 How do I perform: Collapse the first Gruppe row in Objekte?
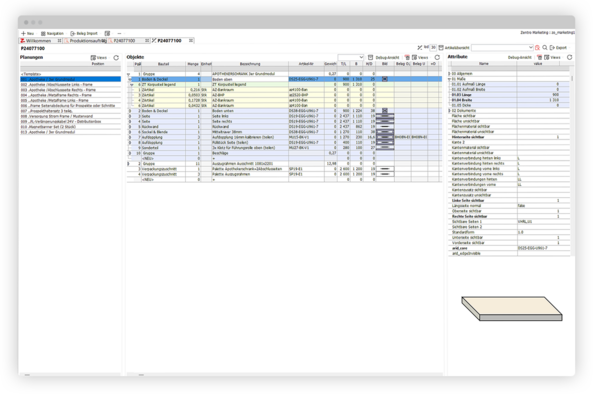129,74
